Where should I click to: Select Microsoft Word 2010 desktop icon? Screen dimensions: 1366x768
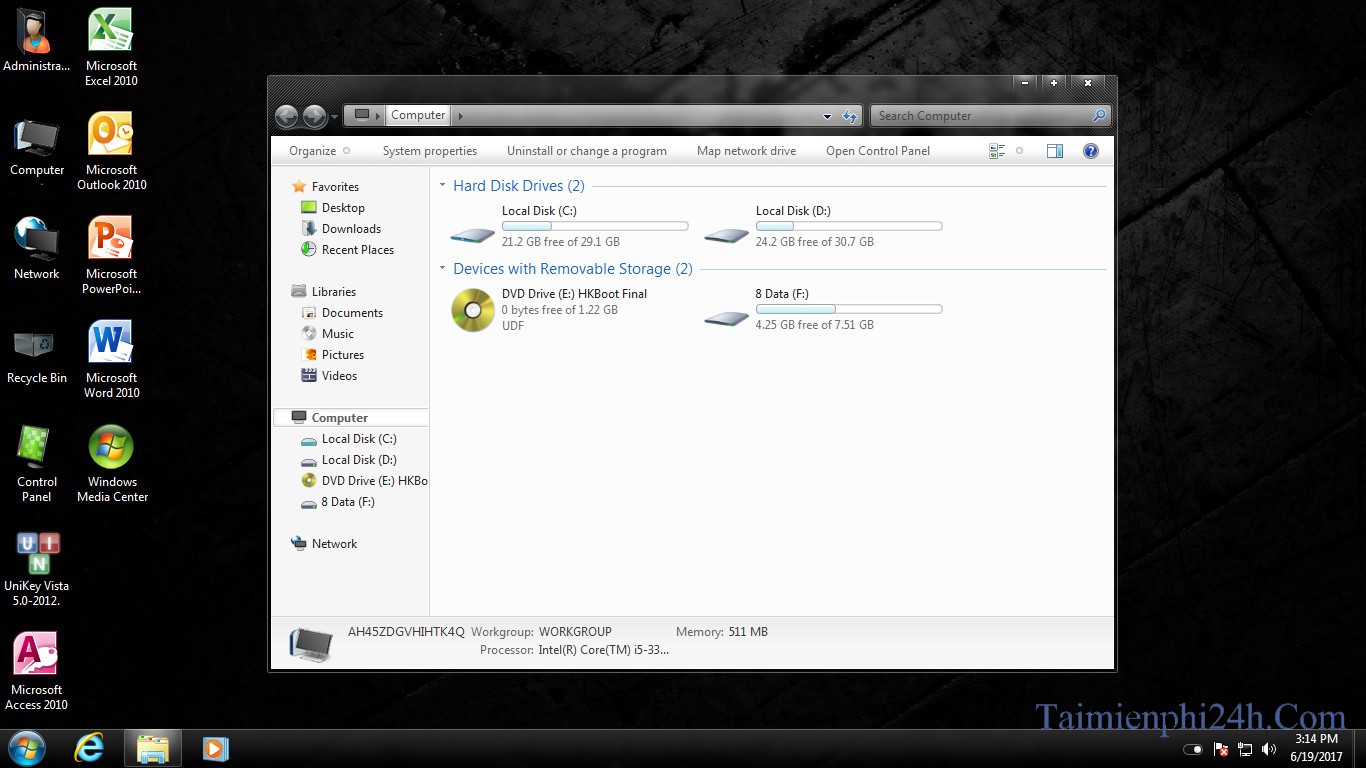(111, 359)
